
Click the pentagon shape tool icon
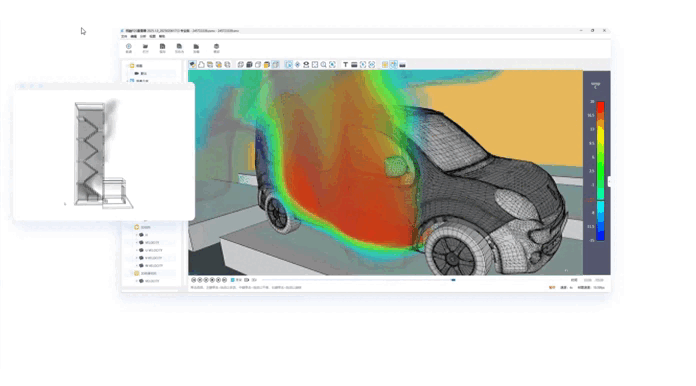[201, 65]
